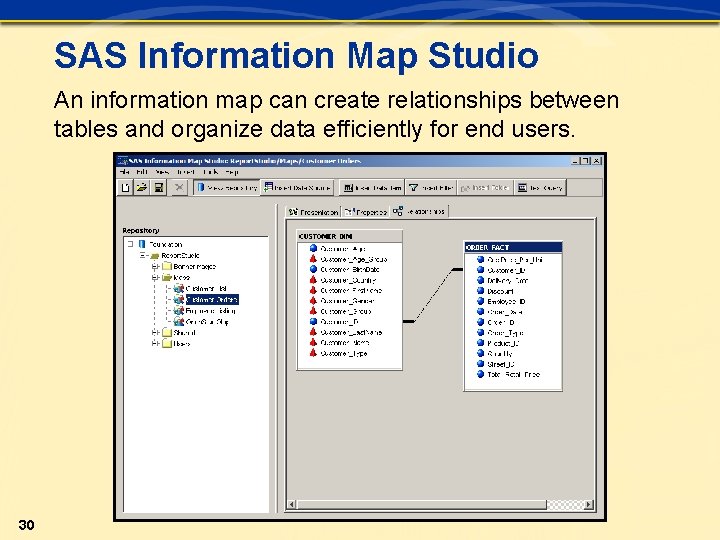Collapse the Foundation repository node
Screen dimensions: 720x540
pos(130,244)
